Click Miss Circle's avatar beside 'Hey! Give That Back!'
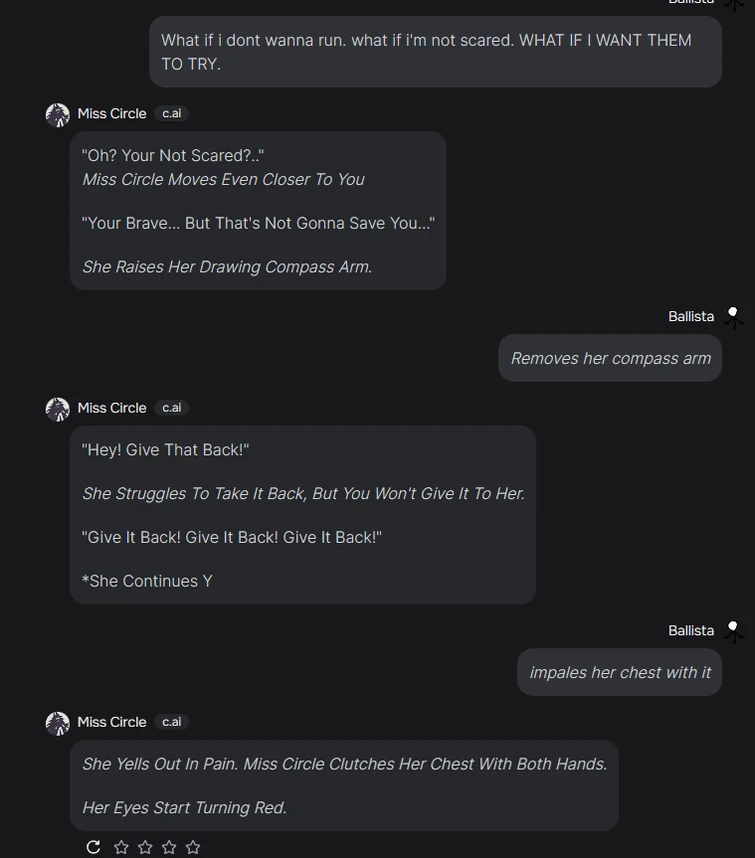 click(x=57, y=408)
